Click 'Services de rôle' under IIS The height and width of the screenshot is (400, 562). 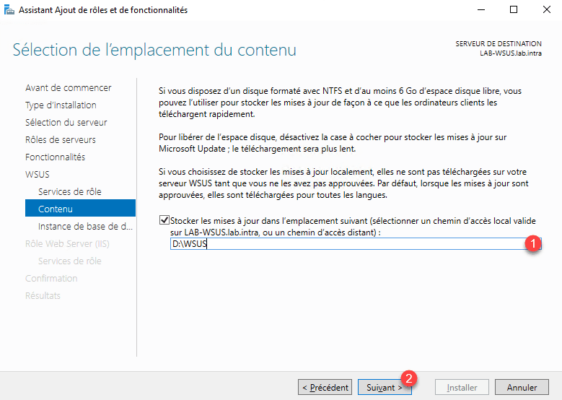[x=70, y=261]
